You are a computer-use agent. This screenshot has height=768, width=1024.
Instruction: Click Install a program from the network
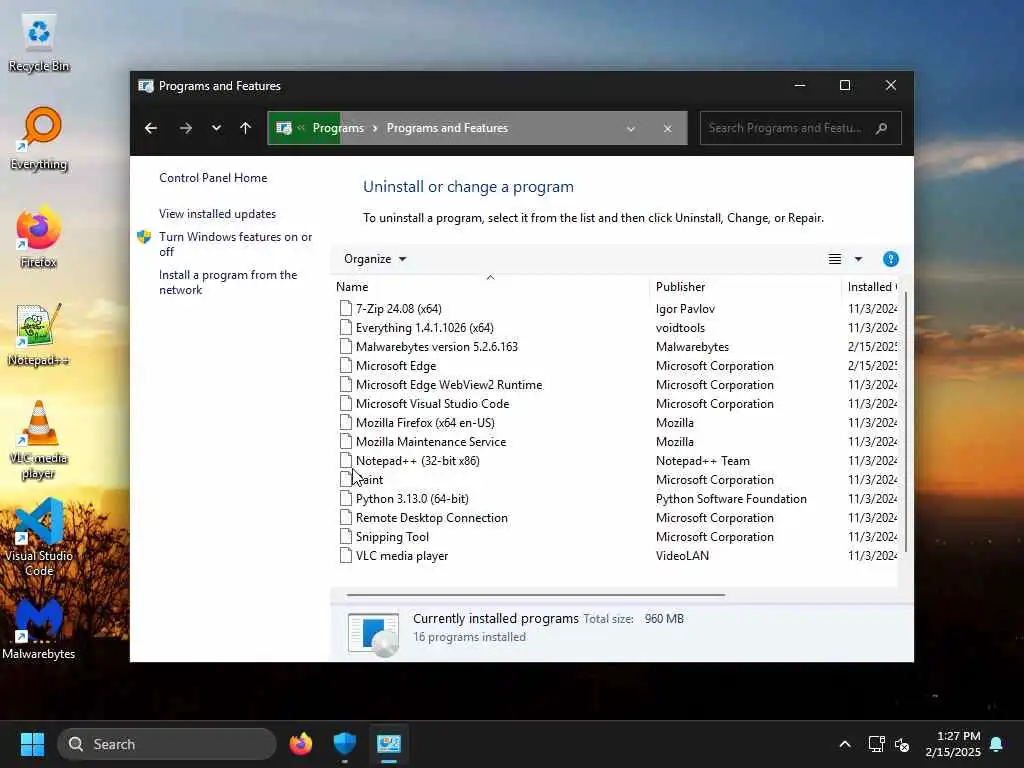coord(228,282)
